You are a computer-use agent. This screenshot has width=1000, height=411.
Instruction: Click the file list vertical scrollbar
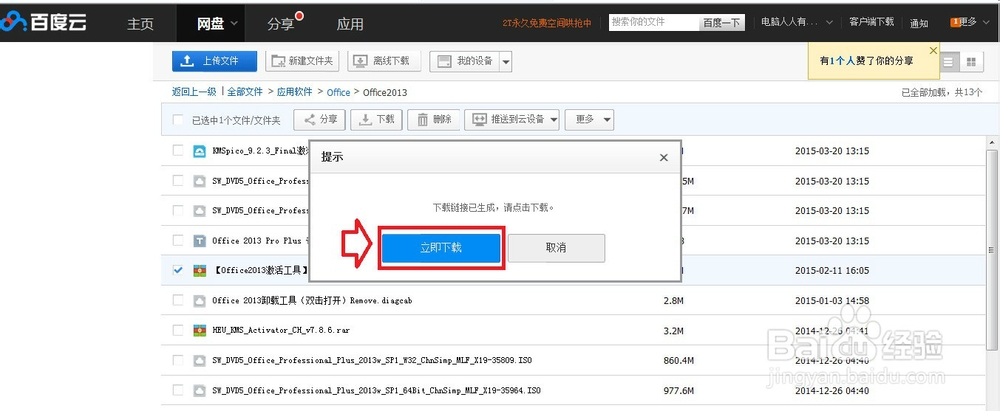click(991, 249)
